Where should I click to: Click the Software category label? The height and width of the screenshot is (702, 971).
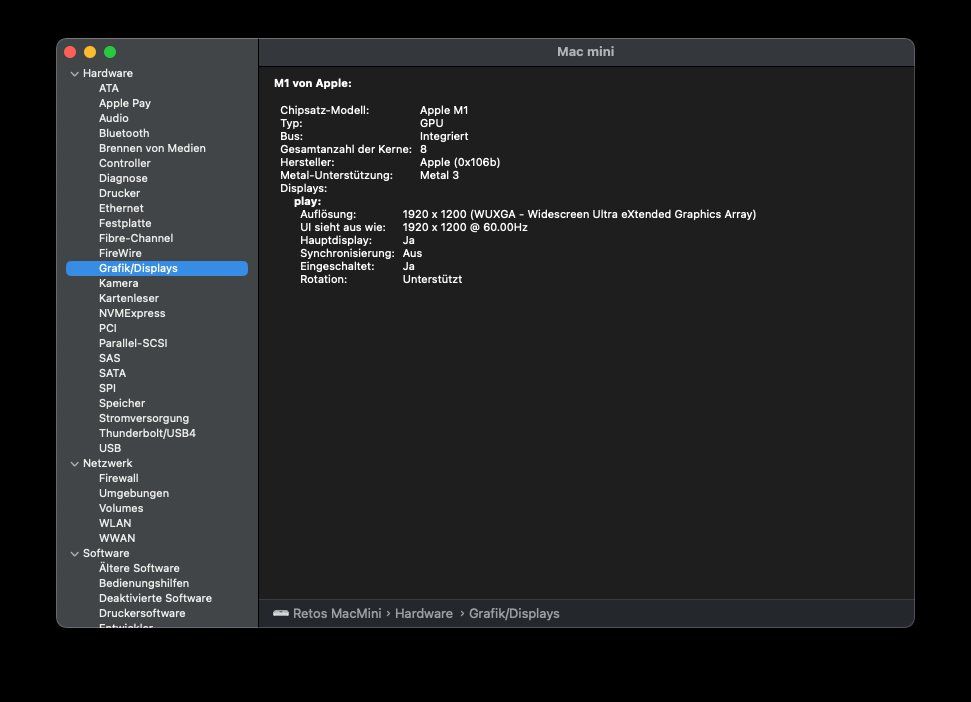(106, 553)
